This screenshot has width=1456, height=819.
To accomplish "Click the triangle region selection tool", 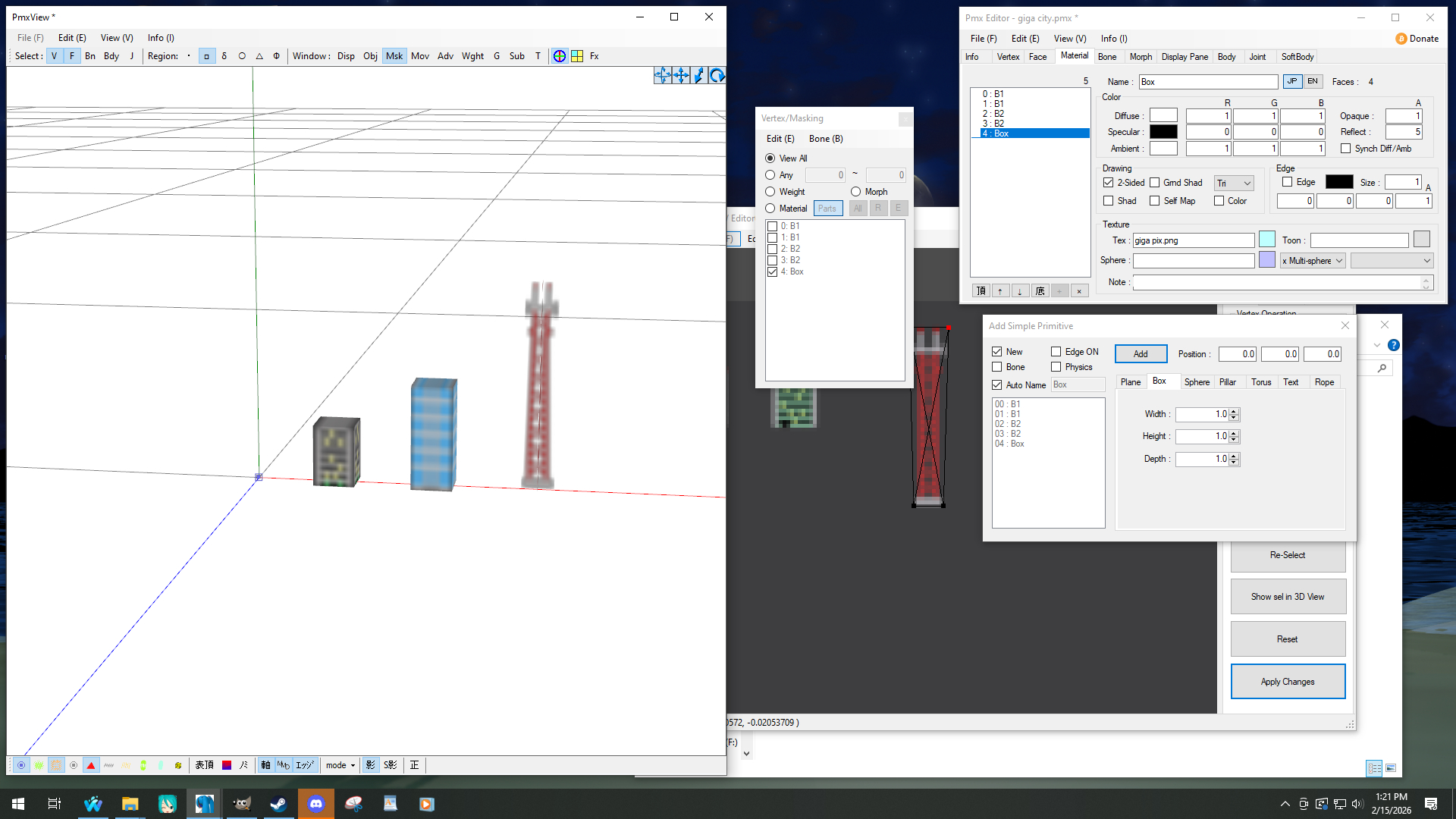I will [x=259, y=56].
